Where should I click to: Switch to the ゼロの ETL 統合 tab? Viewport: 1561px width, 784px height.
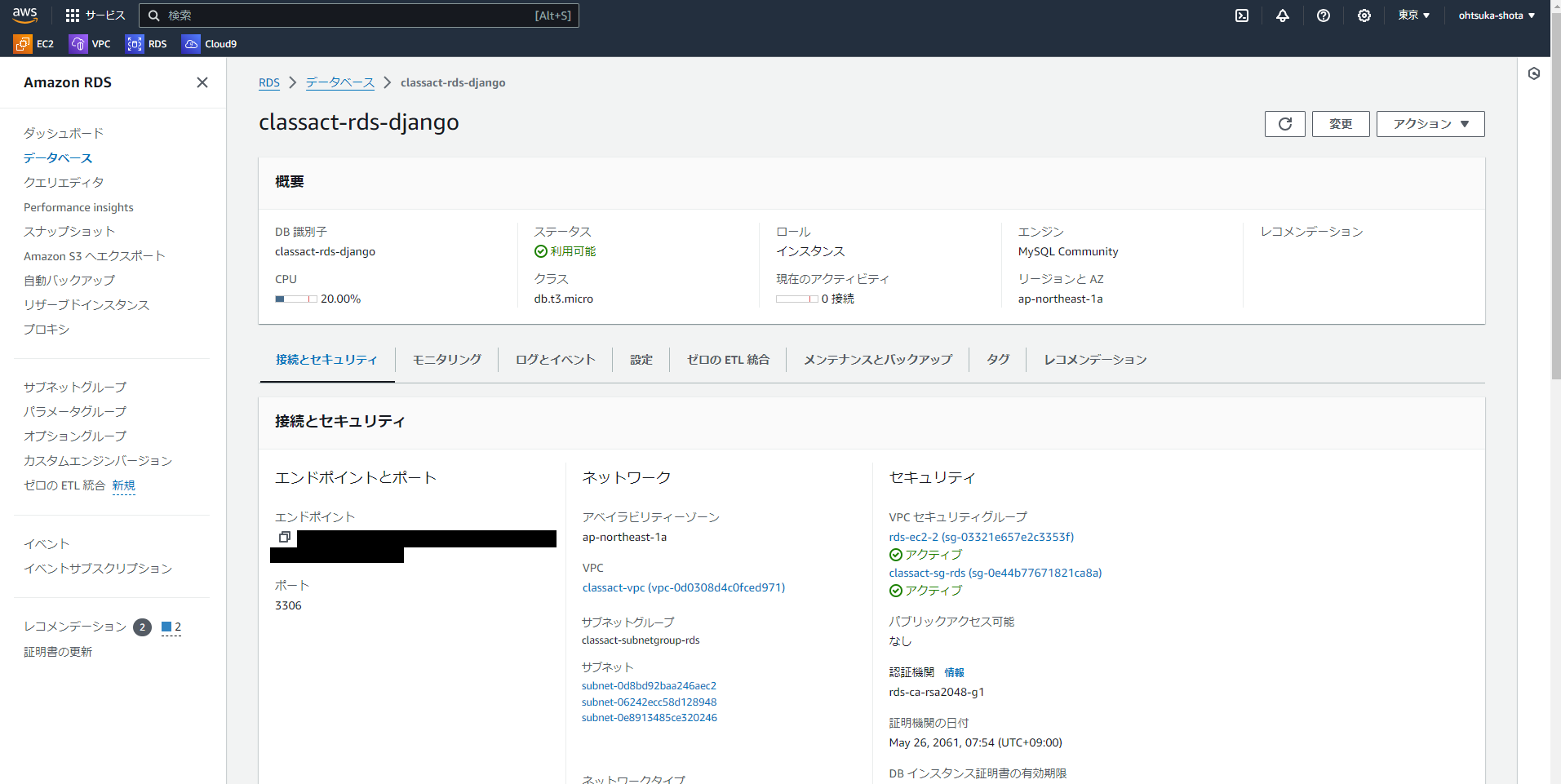(728, 360)
